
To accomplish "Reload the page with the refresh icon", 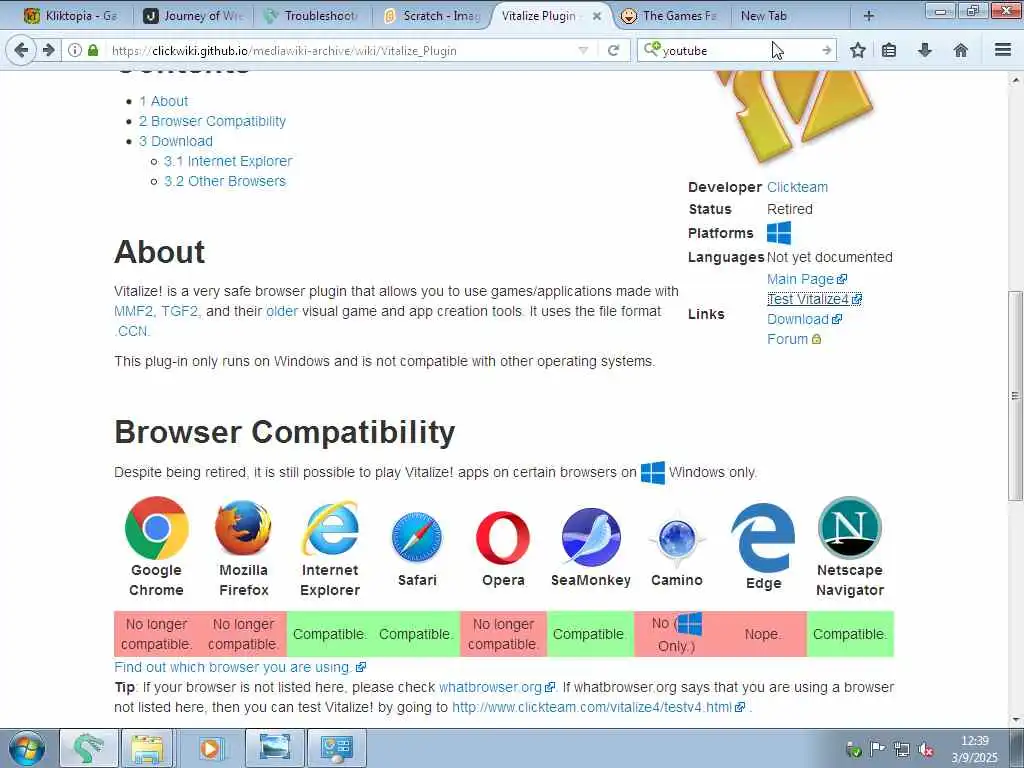I will pos(613,50).
